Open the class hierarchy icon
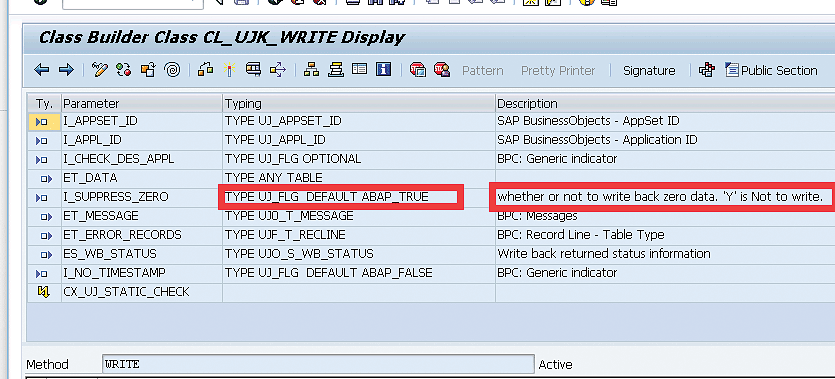 tap(311, 70)
